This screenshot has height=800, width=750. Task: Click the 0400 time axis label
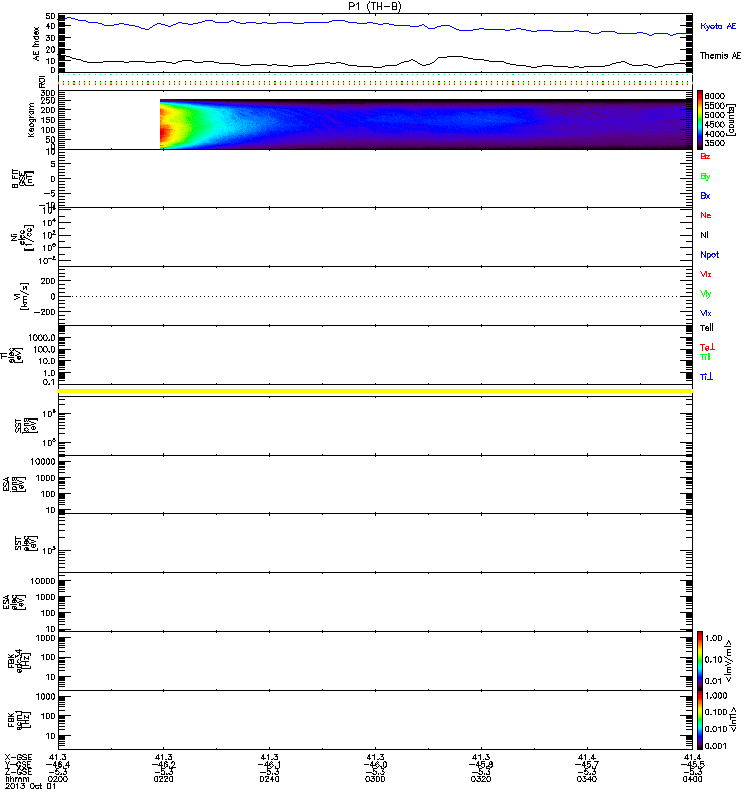coord(692,779)
